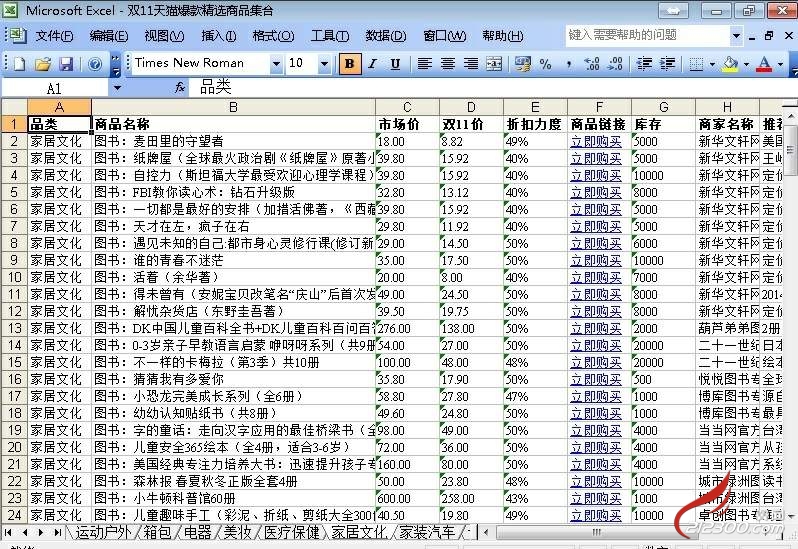Apply cell borders icon
798x549 pixels.
coord(696,64)
